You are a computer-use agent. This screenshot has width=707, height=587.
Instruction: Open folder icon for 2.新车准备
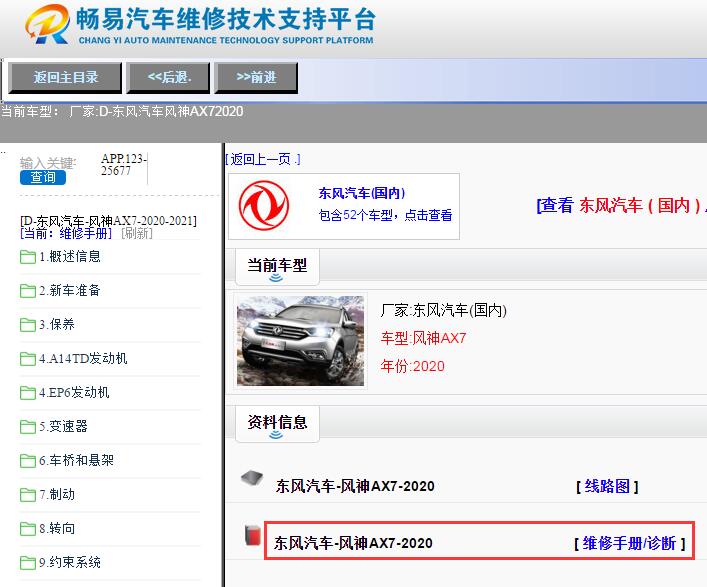click(x=28, y=291)
